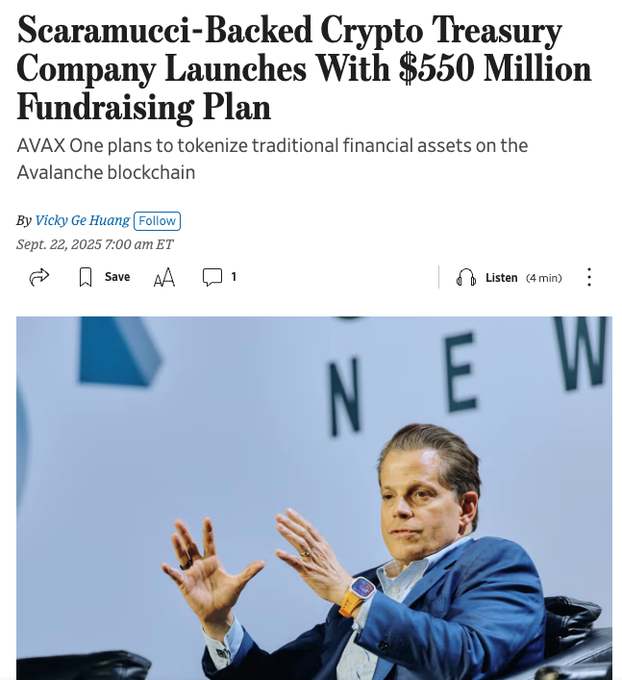Open Vicky Ge Huang's author page

[x=82, y=220]
